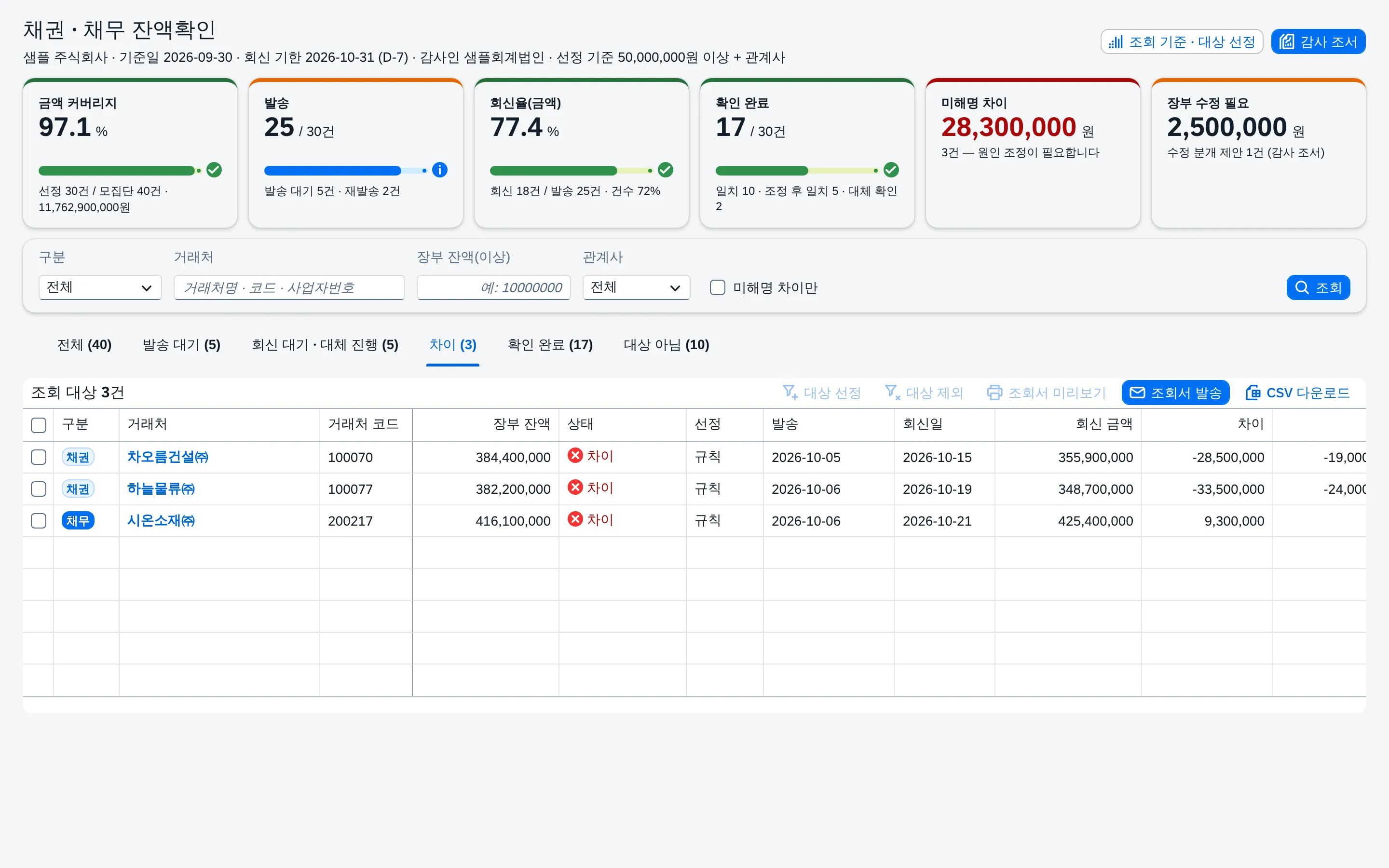Click the printer icon for 조회서 미리보기
Image resolution: width=1389 pixels, height=868 pixels.
pyautogui.click(x=994, y=393)
